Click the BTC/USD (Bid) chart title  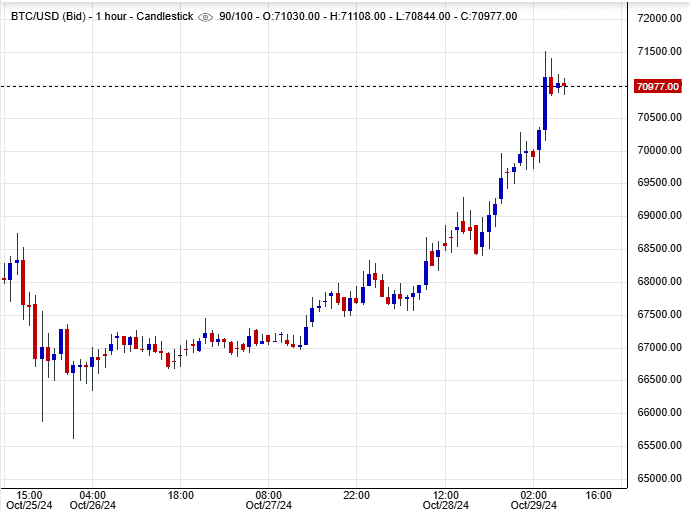(x=45, y=18)
